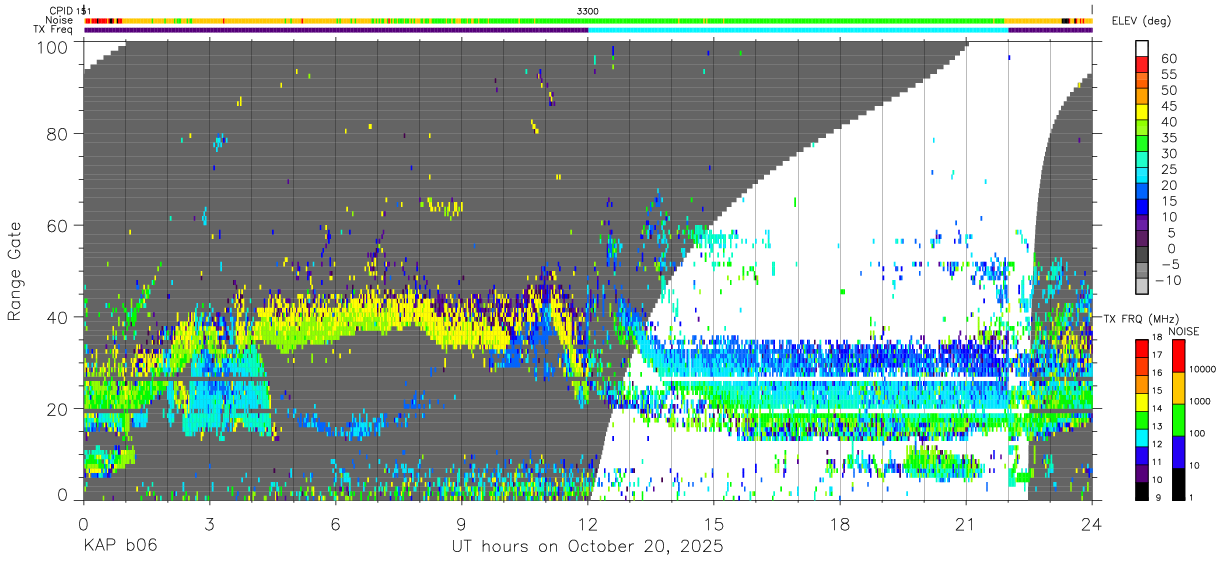
Task: Click the "Noise" row label beside top strip
Action: tap(59, 20)
